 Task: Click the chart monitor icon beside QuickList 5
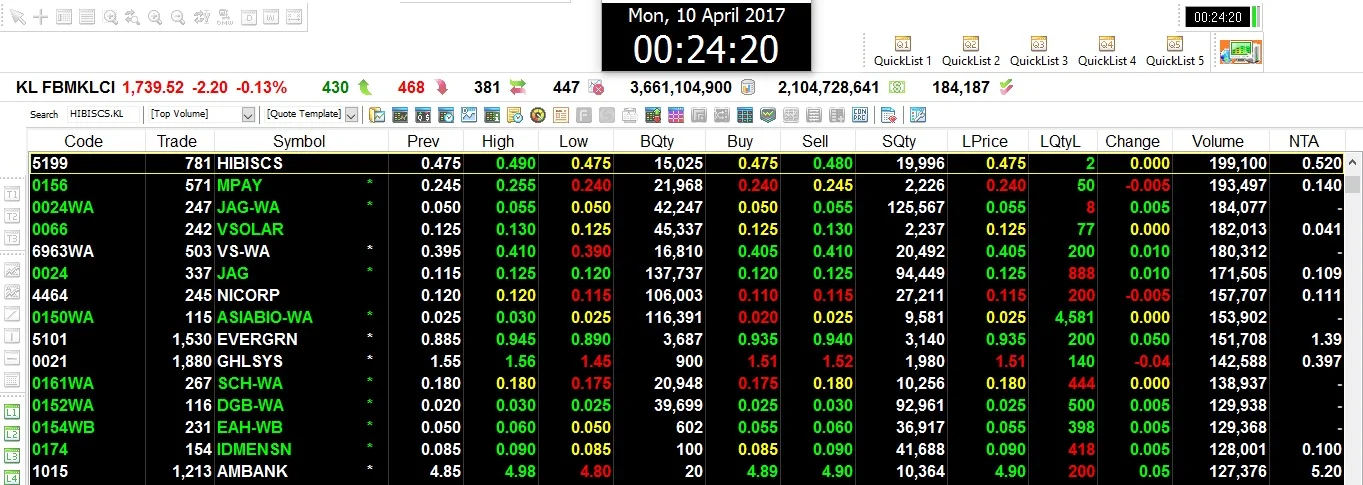tap(1240, 50)
